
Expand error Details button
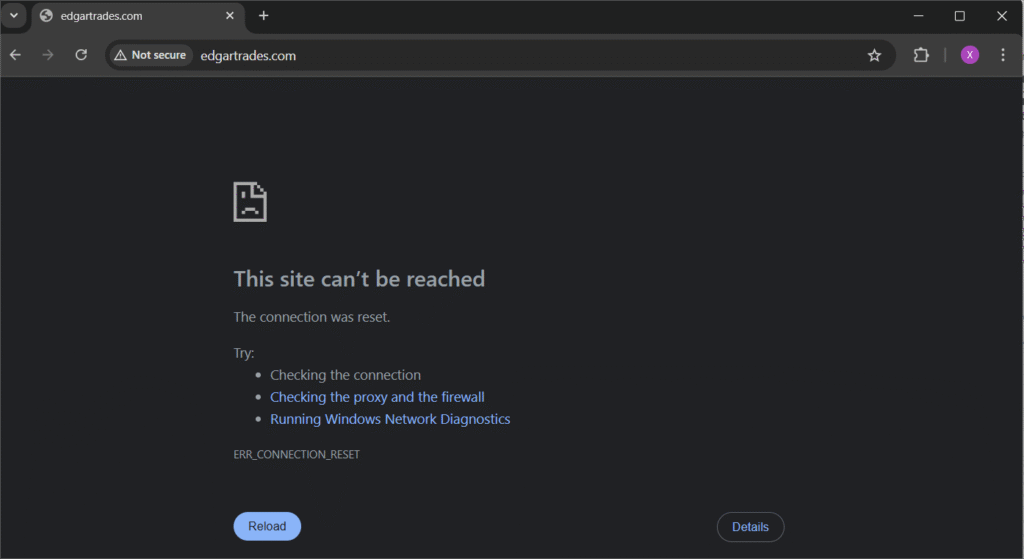[750, 527]
